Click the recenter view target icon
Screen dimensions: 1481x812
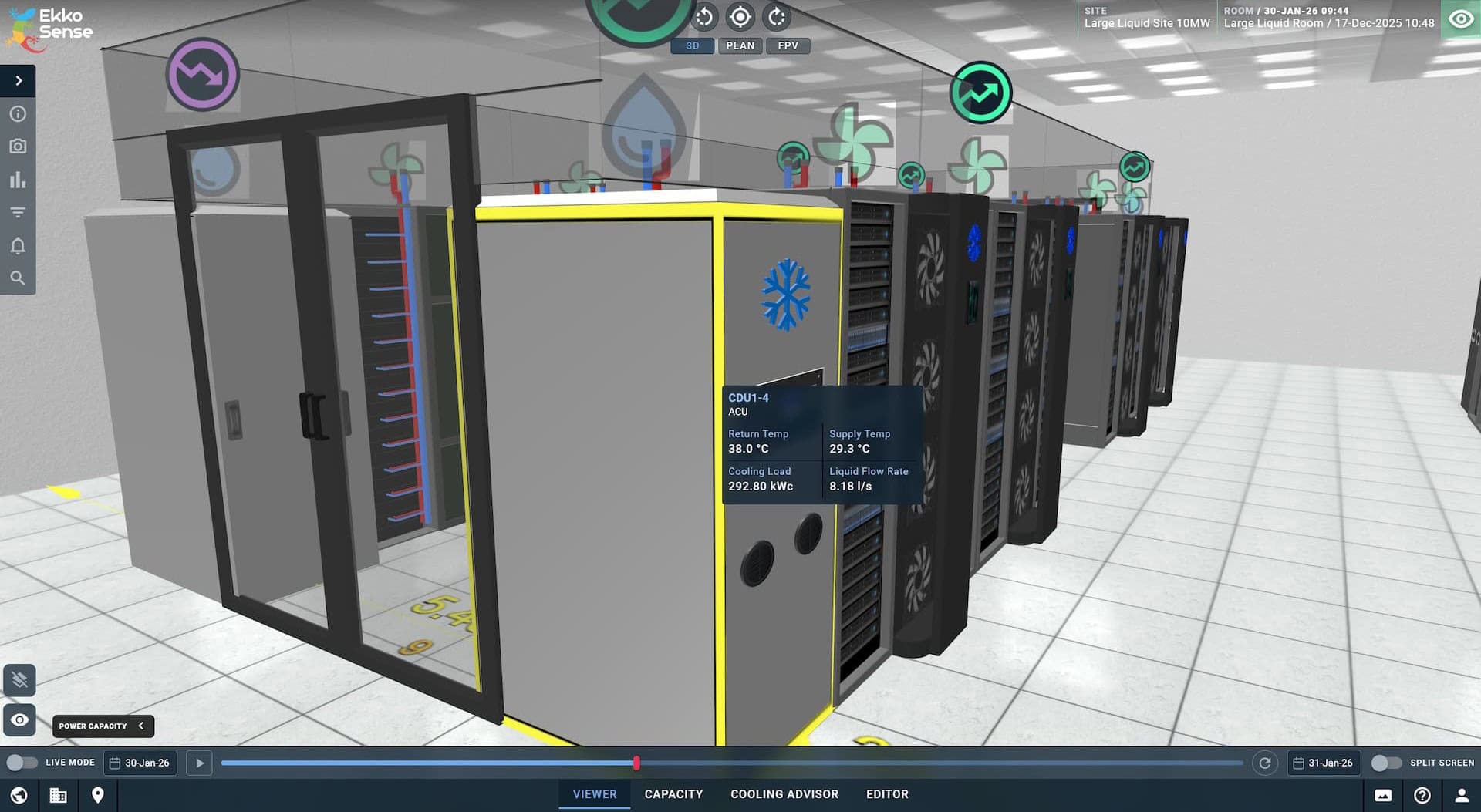click(x=740, y=17)
